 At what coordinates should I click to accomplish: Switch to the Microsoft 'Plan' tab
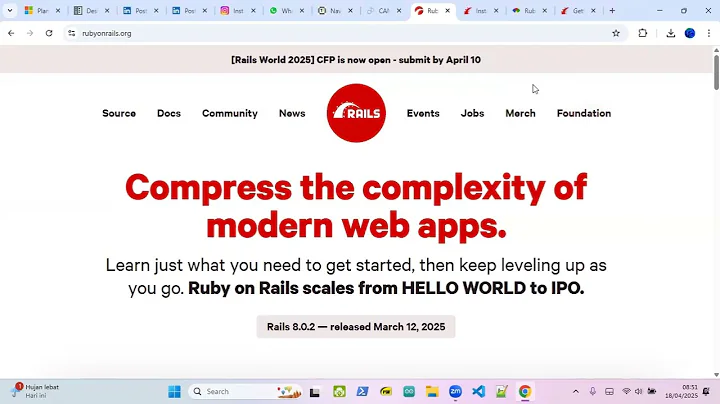tap(41, 11)
